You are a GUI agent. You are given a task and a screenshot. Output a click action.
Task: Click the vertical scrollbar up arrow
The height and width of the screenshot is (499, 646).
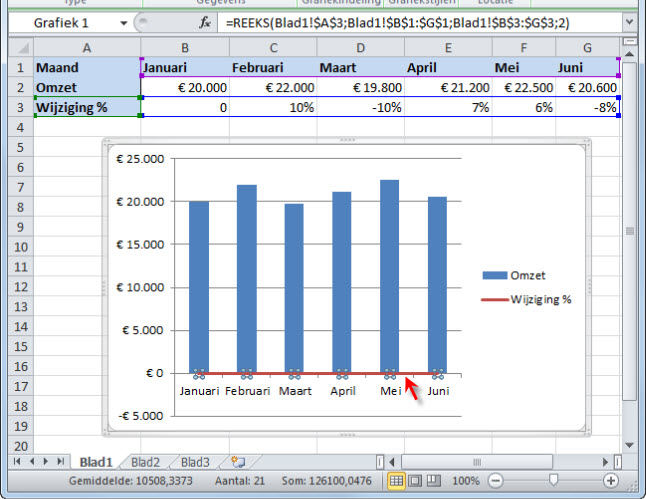[629, 54]
